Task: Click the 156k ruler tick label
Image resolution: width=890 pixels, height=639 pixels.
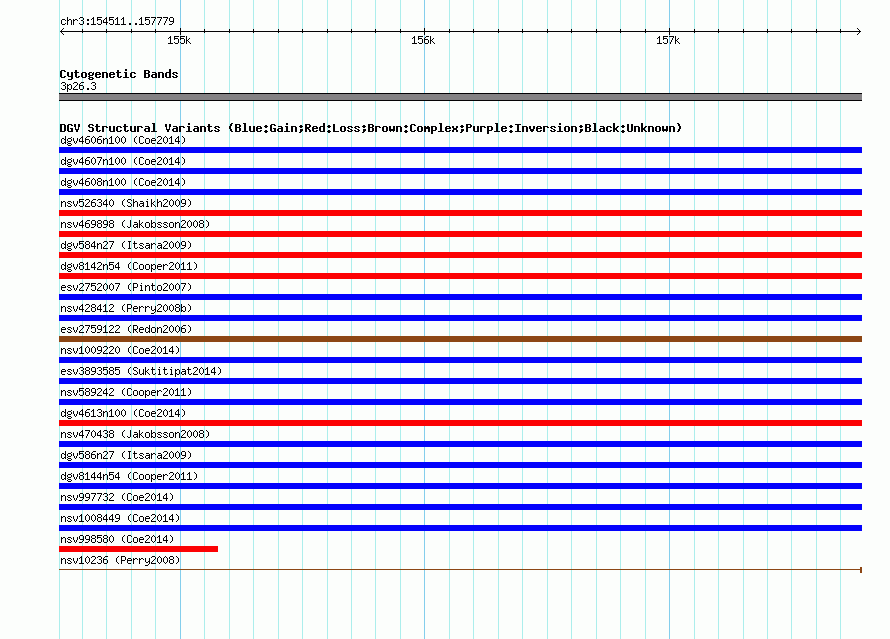Action: pos(423,40)
